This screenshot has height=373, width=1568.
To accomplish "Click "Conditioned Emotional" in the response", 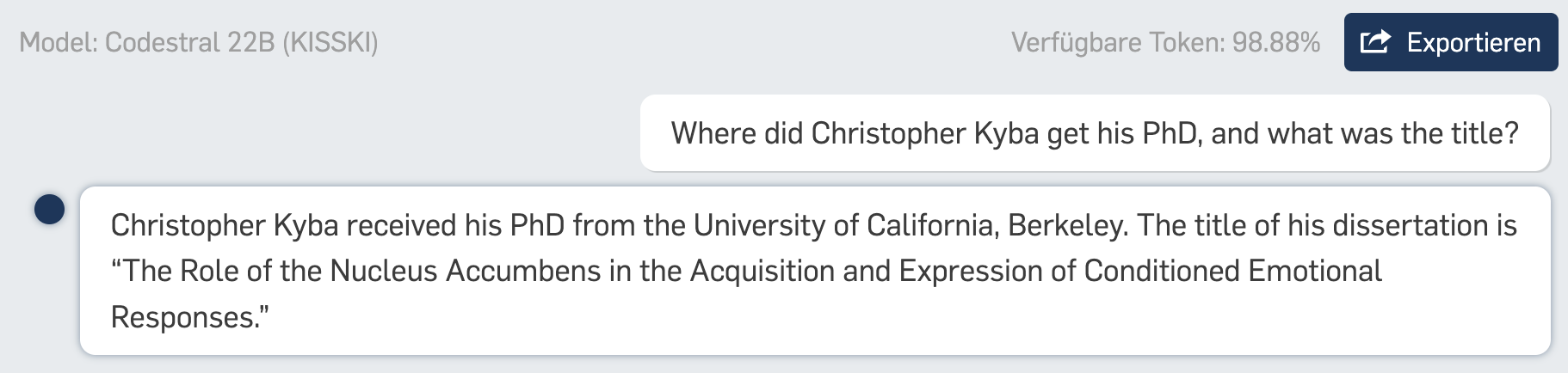I will [1232, 272].
